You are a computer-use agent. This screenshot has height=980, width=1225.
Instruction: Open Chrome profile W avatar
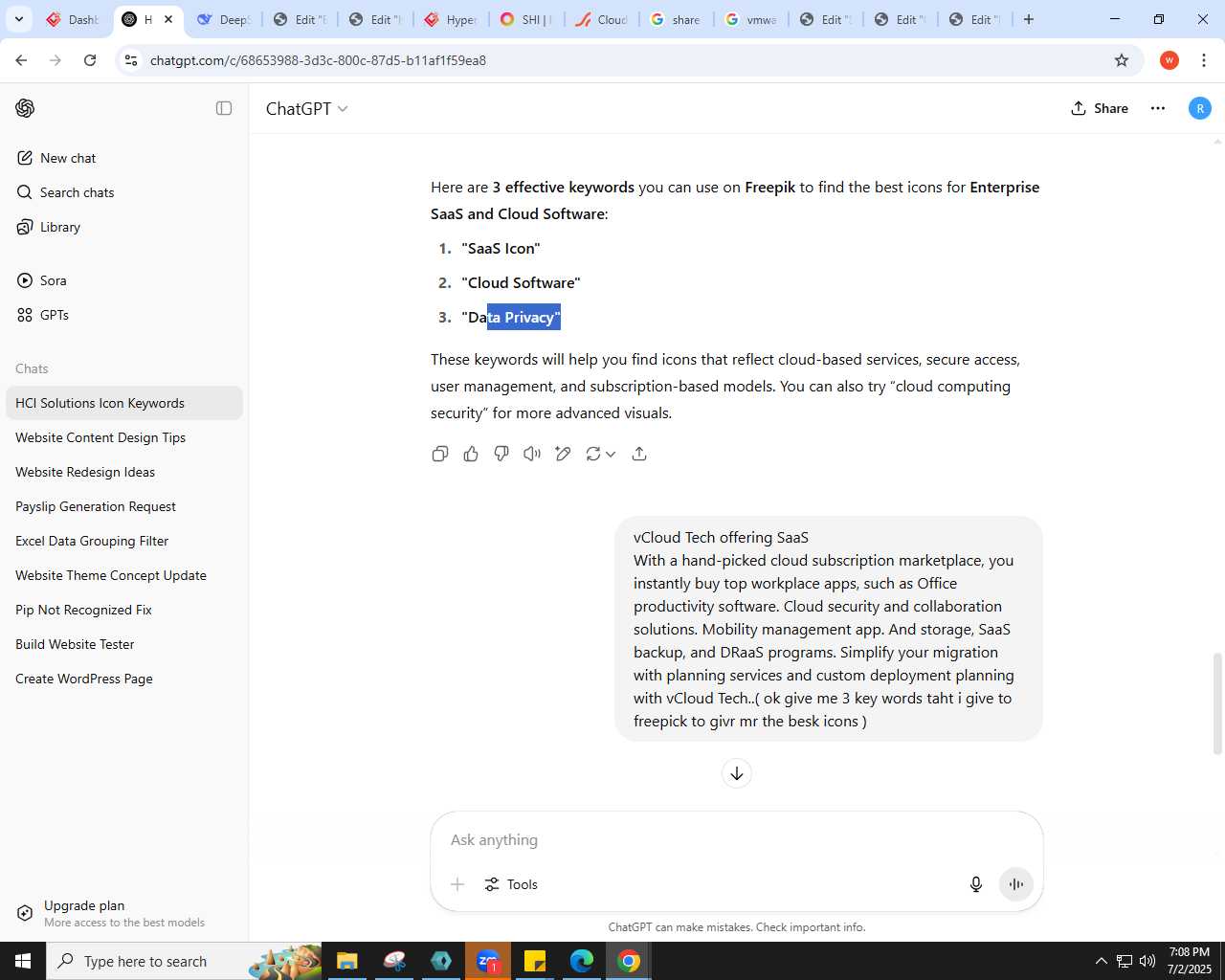click(x=1169, y=60)
